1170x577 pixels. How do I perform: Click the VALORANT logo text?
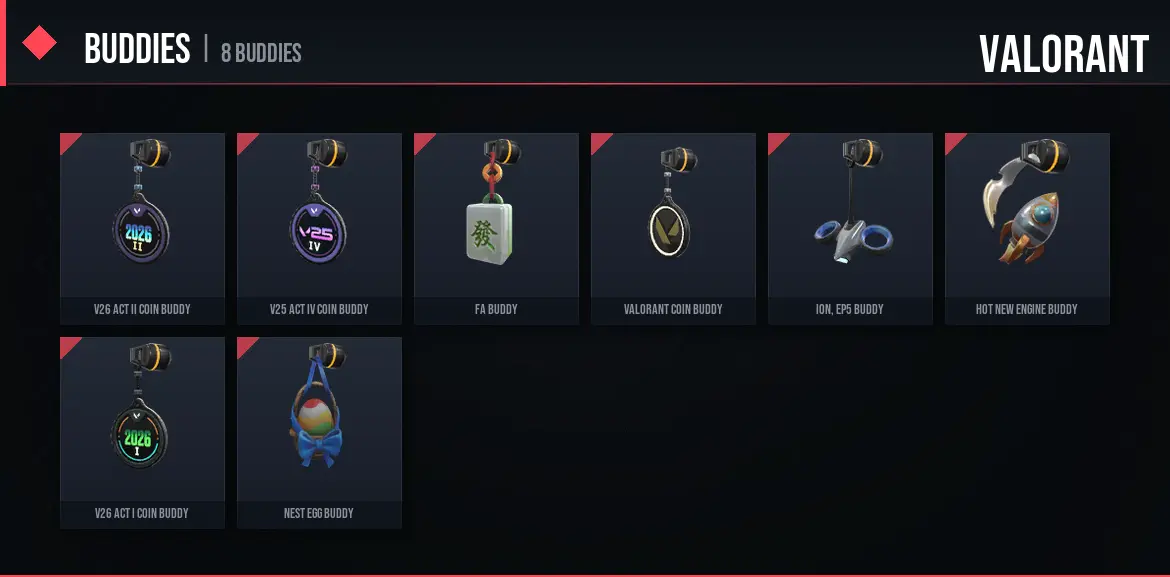click(1064, 54)
